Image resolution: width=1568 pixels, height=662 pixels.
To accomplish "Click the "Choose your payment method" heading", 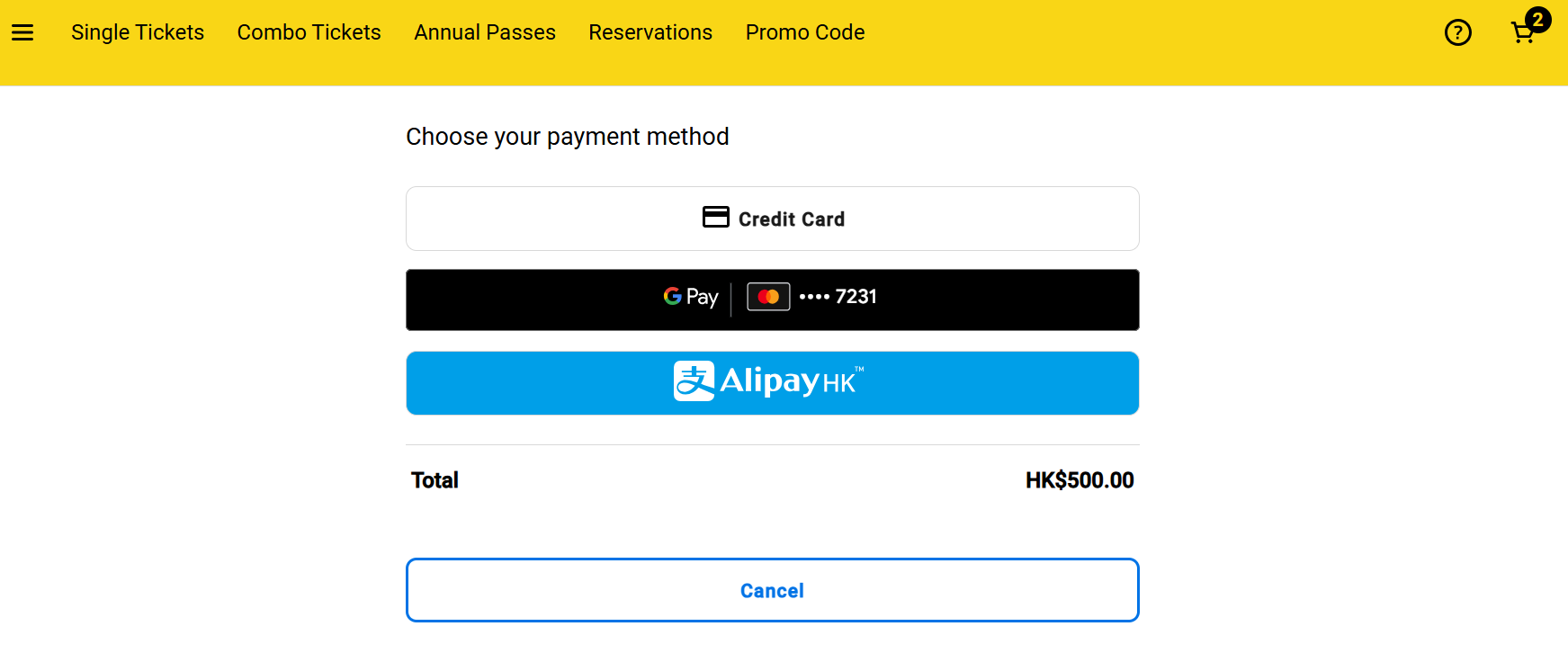I will [567, 137].
